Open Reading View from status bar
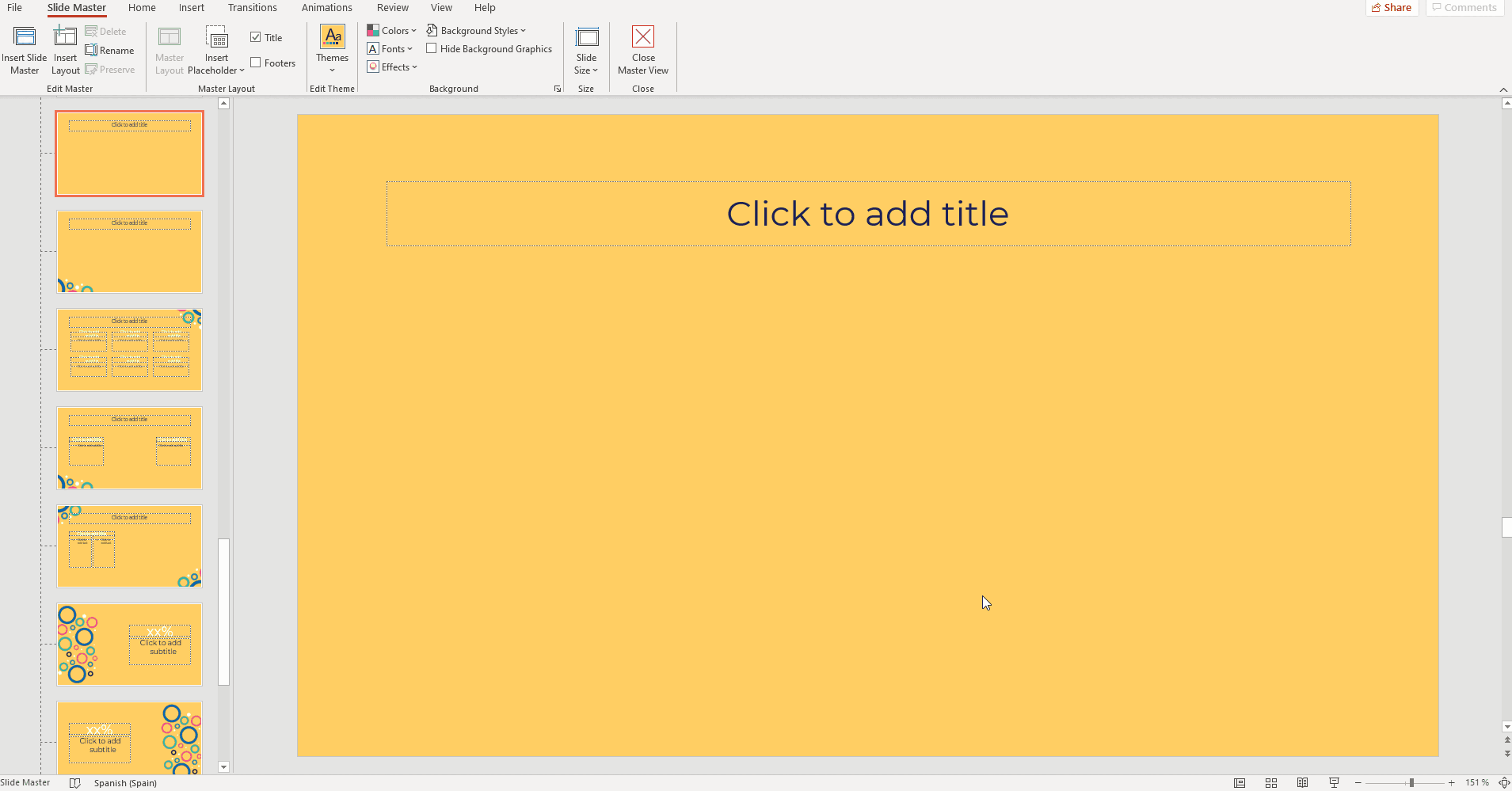Image resolution: width=1512 pixels, height=791 pixels. [1302, 782]
